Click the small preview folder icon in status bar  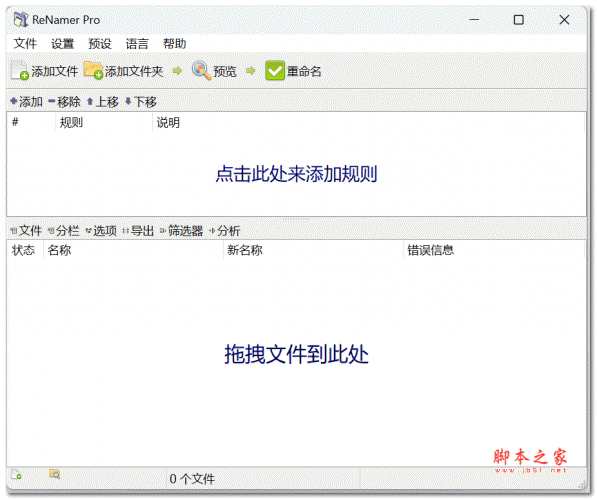54,474
